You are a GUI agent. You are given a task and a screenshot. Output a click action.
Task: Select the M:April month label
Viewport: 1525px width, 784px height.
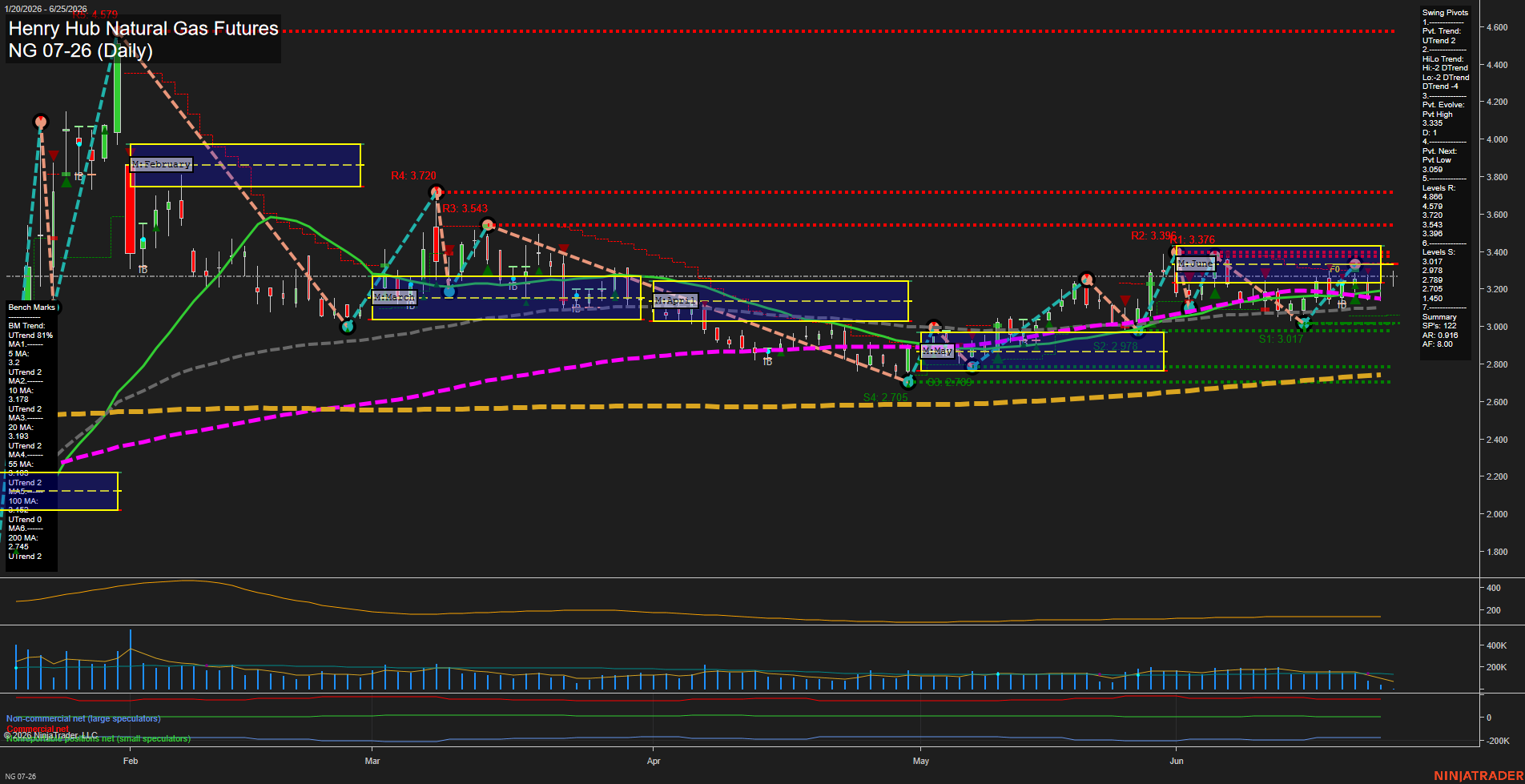coord(676,300)
